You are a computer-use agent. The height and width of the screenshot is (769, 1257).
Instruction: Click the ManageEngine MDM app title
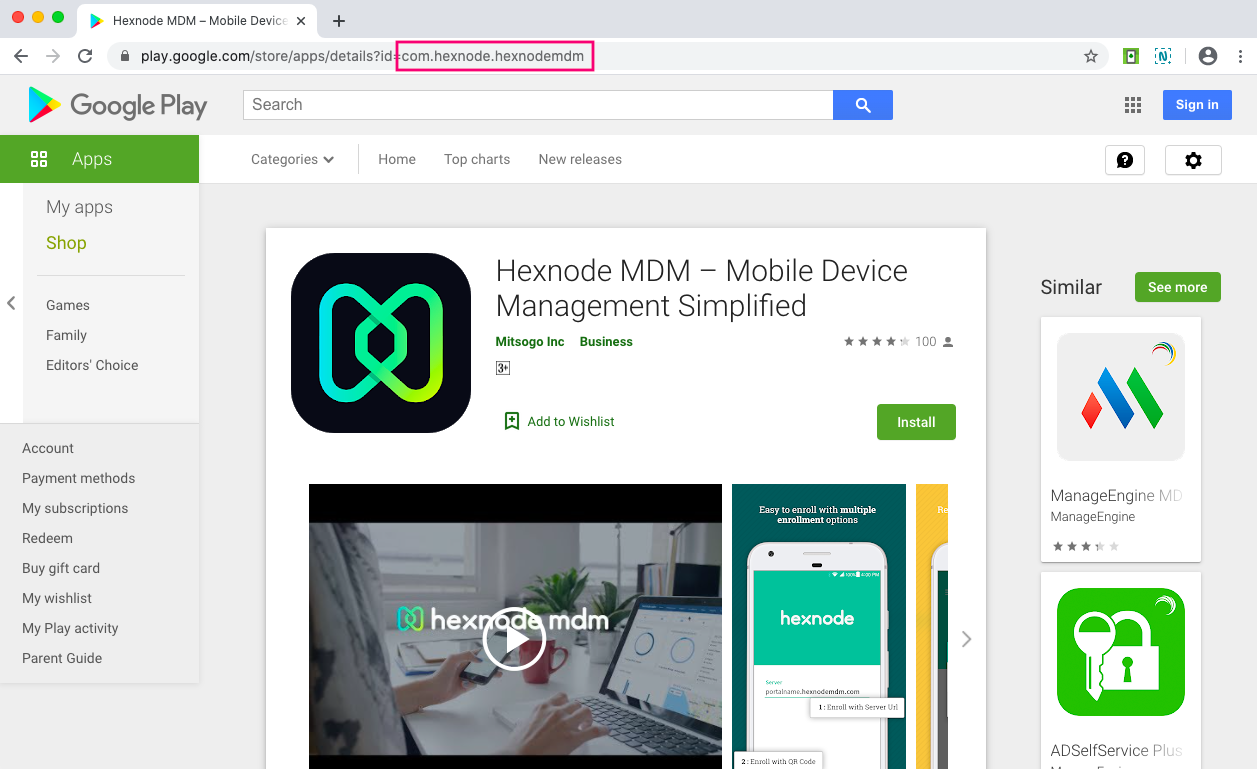pos(1117,496)
